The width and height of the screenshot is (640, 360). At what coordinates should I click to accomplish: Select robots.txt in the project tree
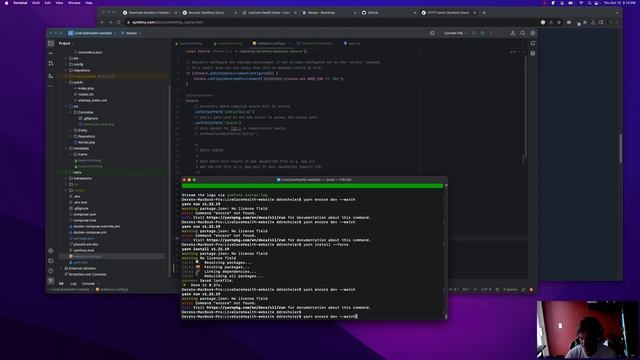(x=85, y=94)
